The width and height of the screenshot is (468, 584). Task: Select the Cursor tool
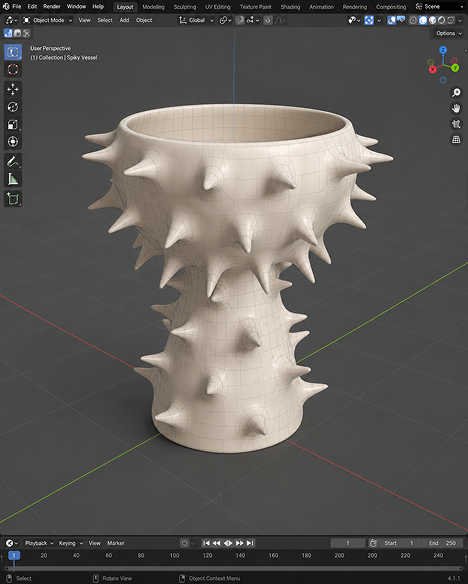click(x=13, y=69)
